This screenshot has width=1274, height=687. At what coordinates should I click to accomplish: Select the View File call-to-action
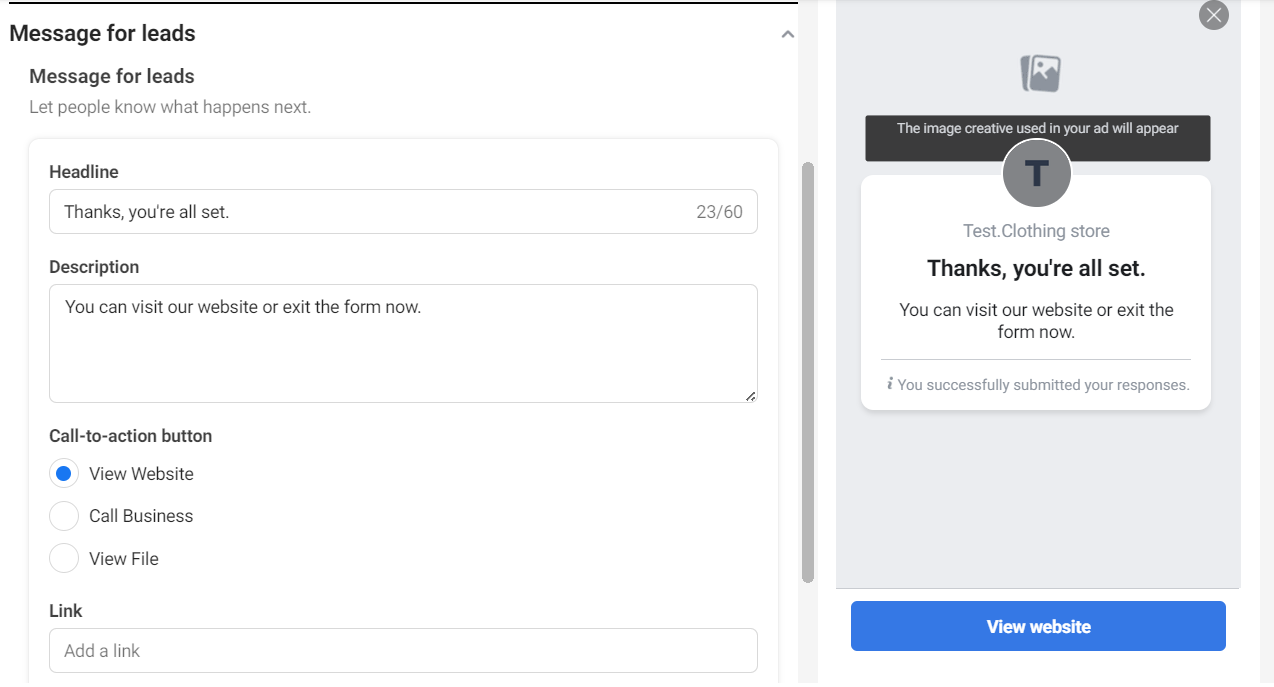click(x=63, y=558)
